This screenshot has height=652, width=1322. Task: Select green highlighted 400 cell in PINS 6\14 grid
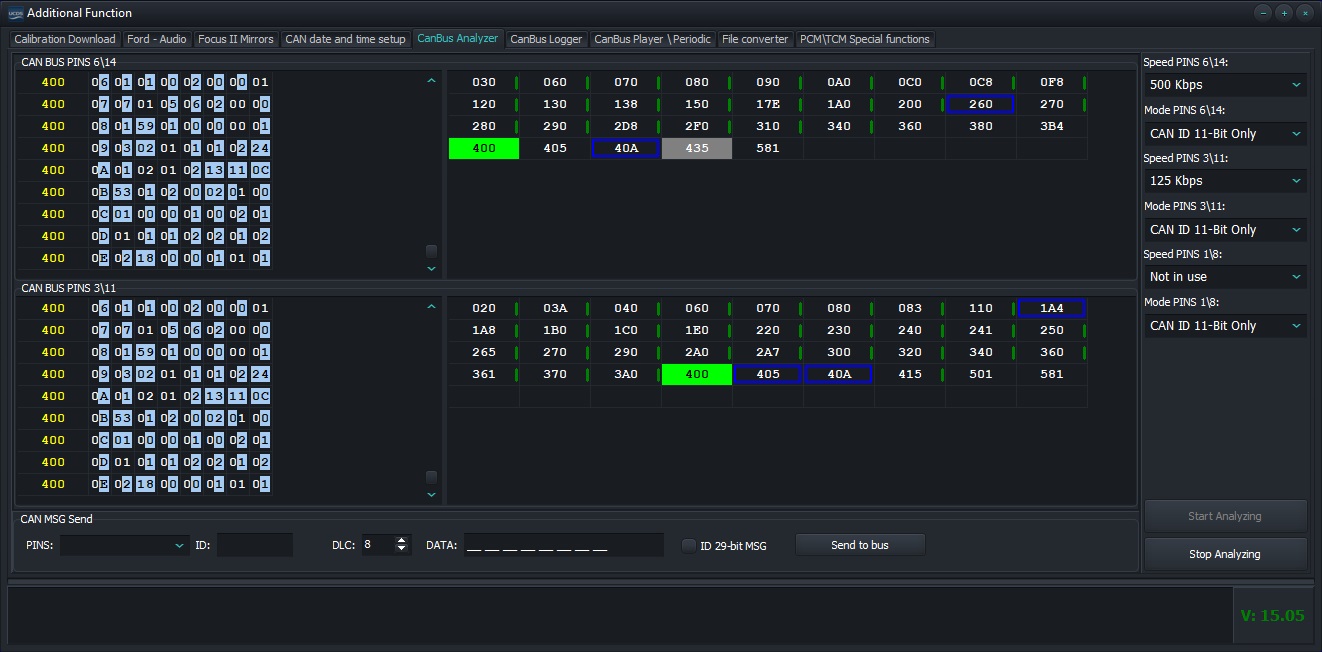point(484,148)
